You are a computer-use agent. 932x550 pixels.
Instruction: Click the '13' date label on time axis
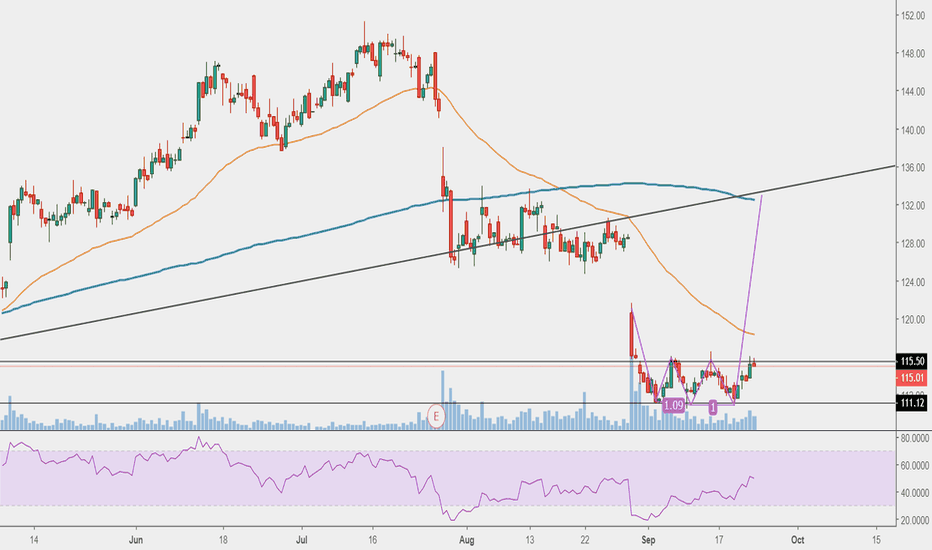[530, 540]
